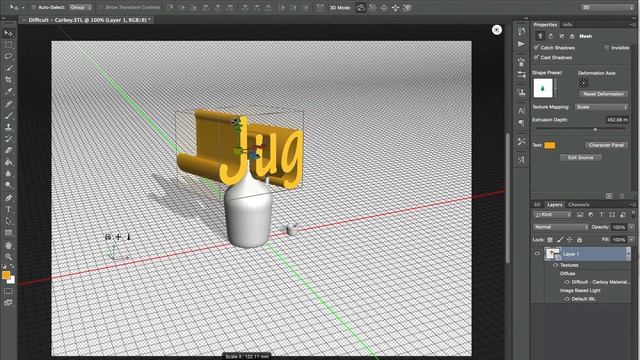The width and height of the screenshot is (640, 360).
Task: Select the Difficult - Carboy.STL document tab
Action: coord(89,20)
